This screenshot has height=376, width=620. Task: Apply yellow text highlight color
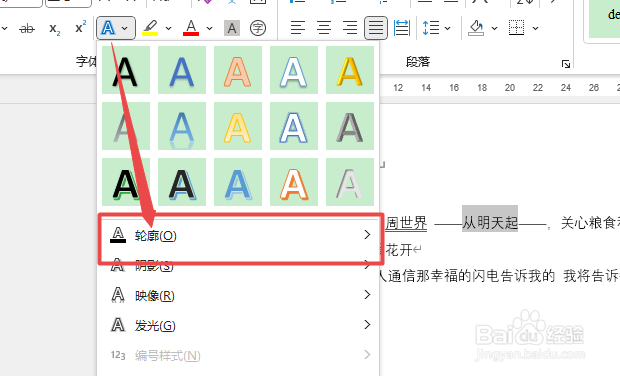[x=150, y=28]
